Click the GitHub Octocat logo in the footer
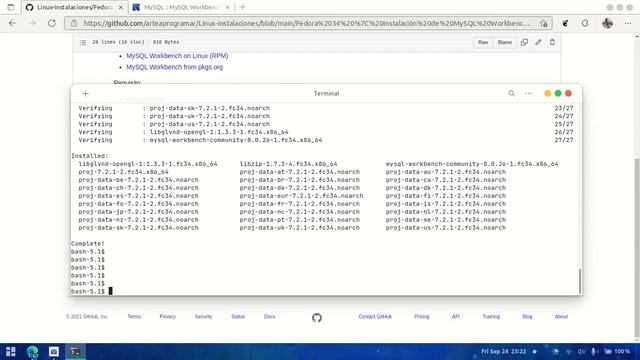Image resolution: width=640 pixels, height=360 pixels. click(x=317, y=318)
